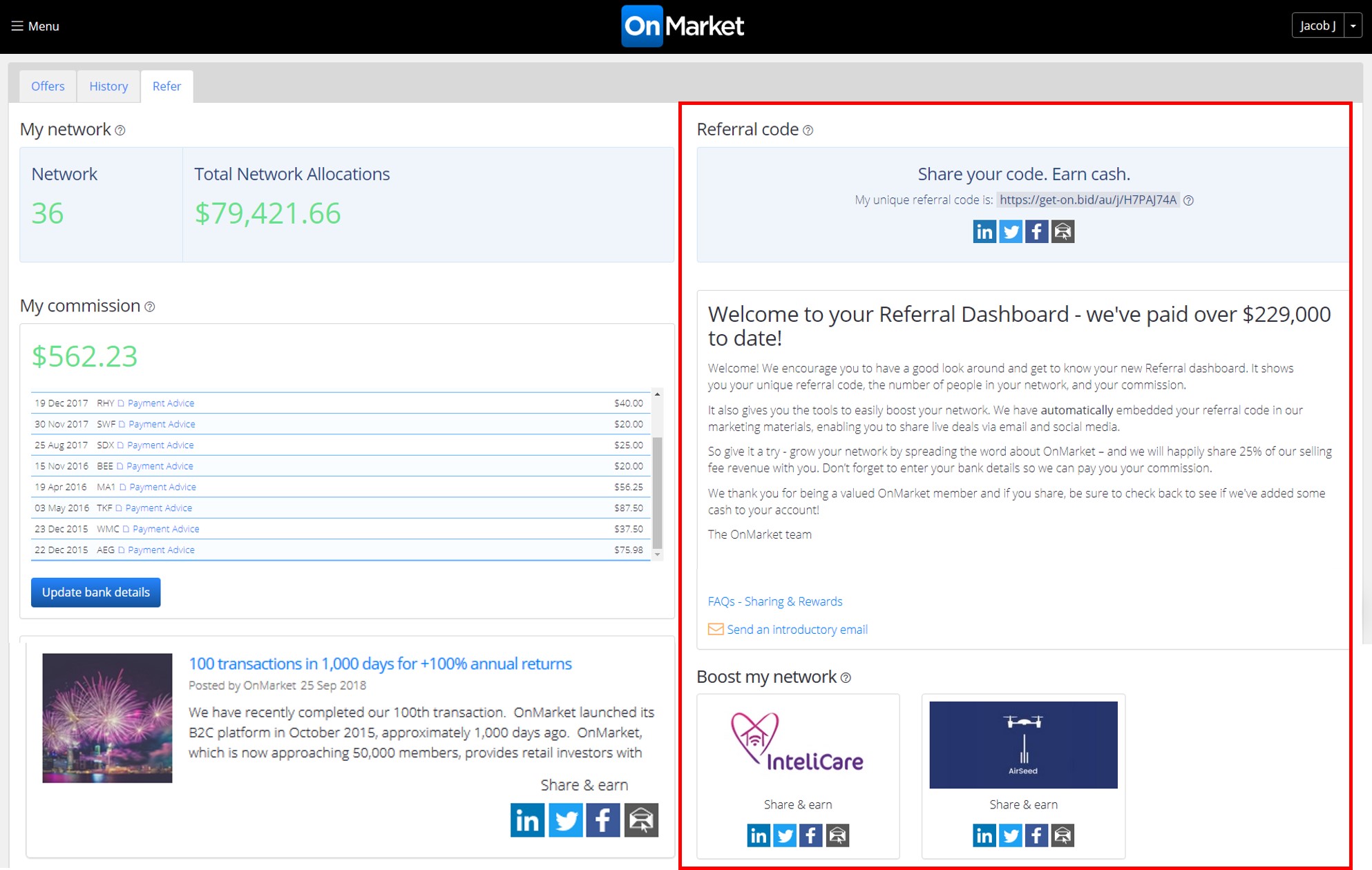
Task: Expand the account dropdown arrow
Action: [x=1353, y=26]
